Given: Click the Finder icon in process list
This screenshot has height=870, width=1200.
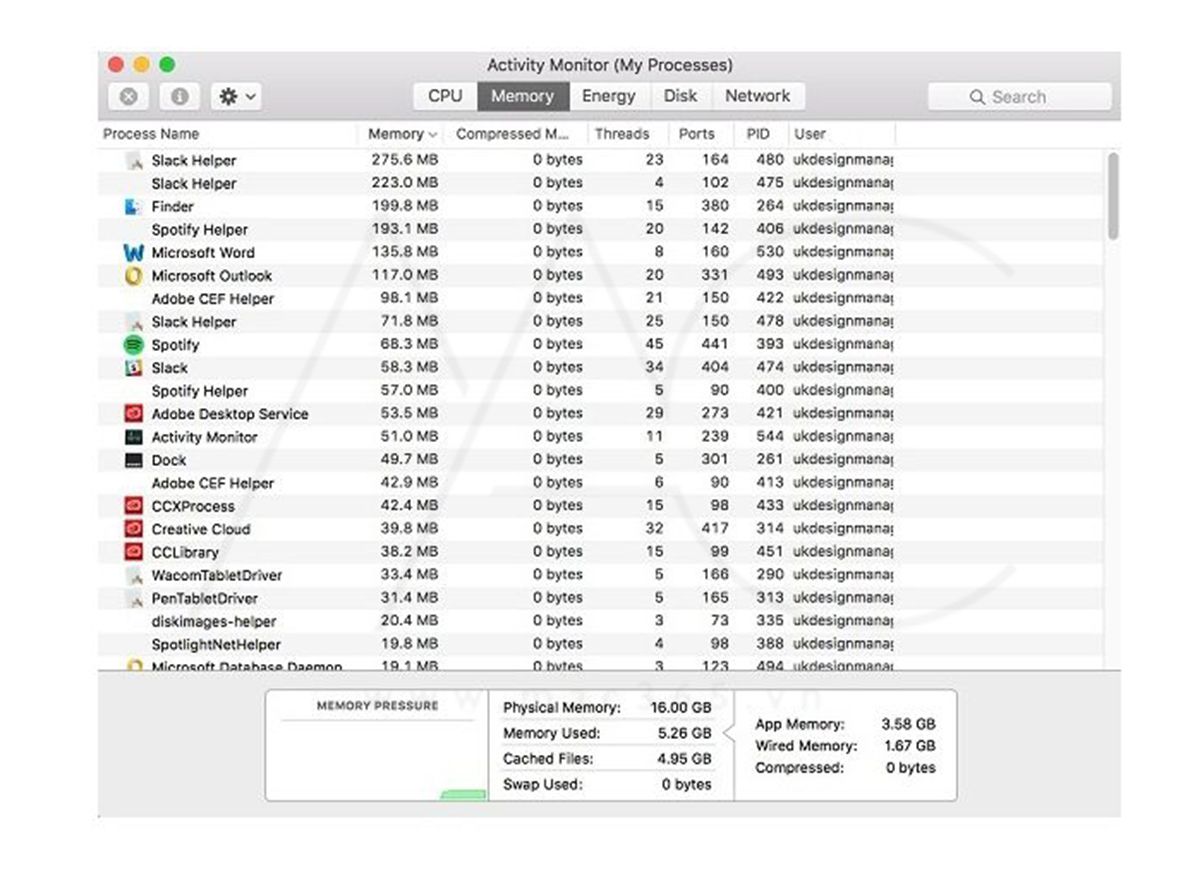Looking at the screenshot, I should (x=134, y=207).
